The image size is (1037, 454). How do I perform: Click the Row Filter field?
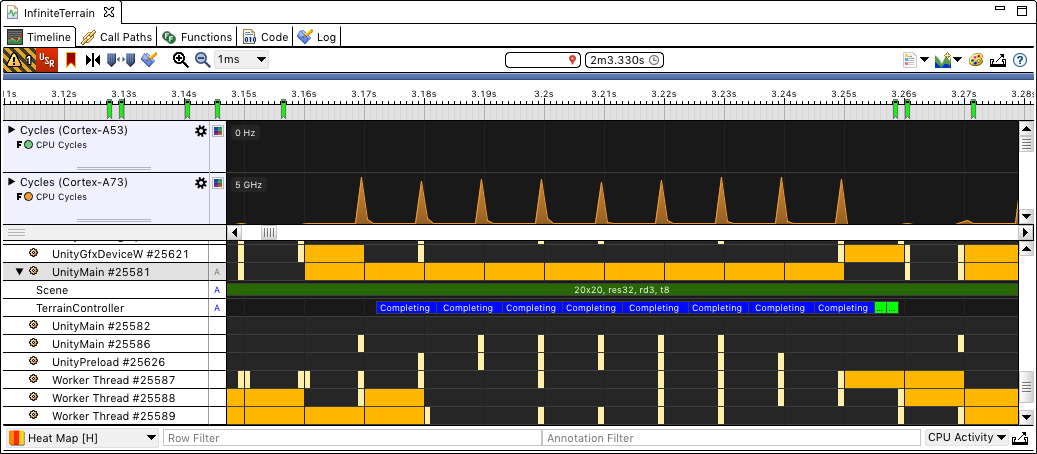point(352,437)
